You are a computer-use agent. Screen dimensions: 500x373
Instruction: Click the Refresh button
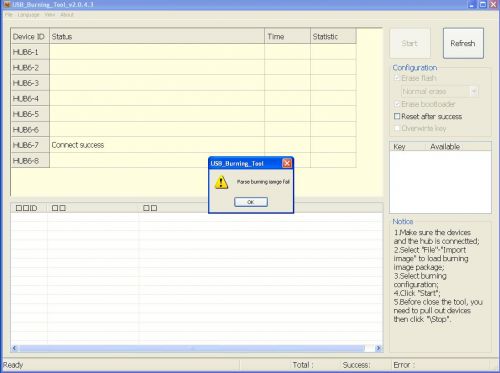[x=463, y=43]
